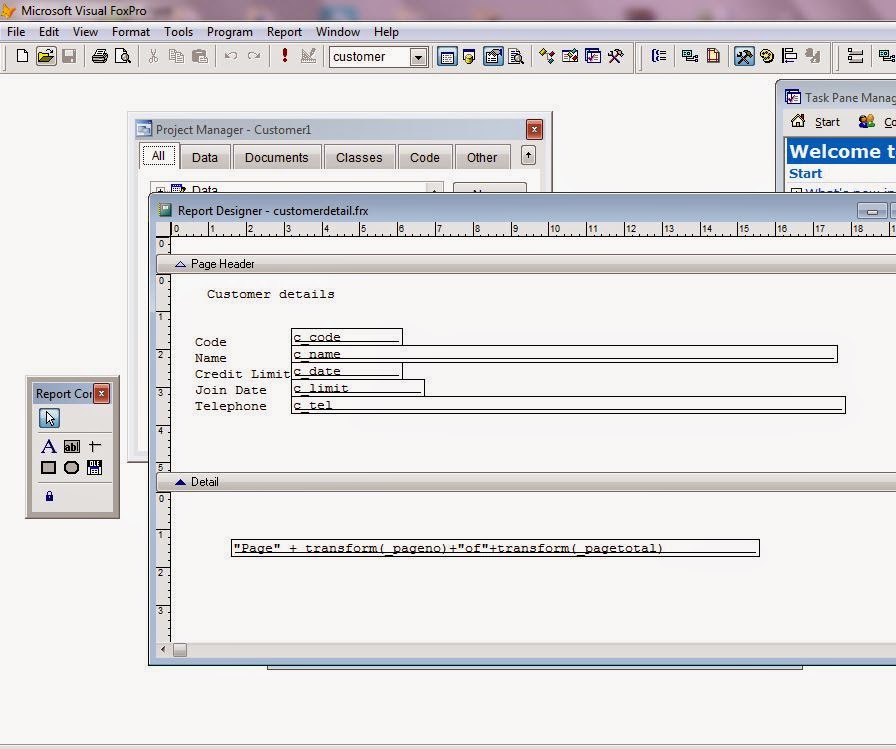Open Data Grouping from Report Designer toolbar
Viewport: 896px width, 749px height.
point(659,56)
